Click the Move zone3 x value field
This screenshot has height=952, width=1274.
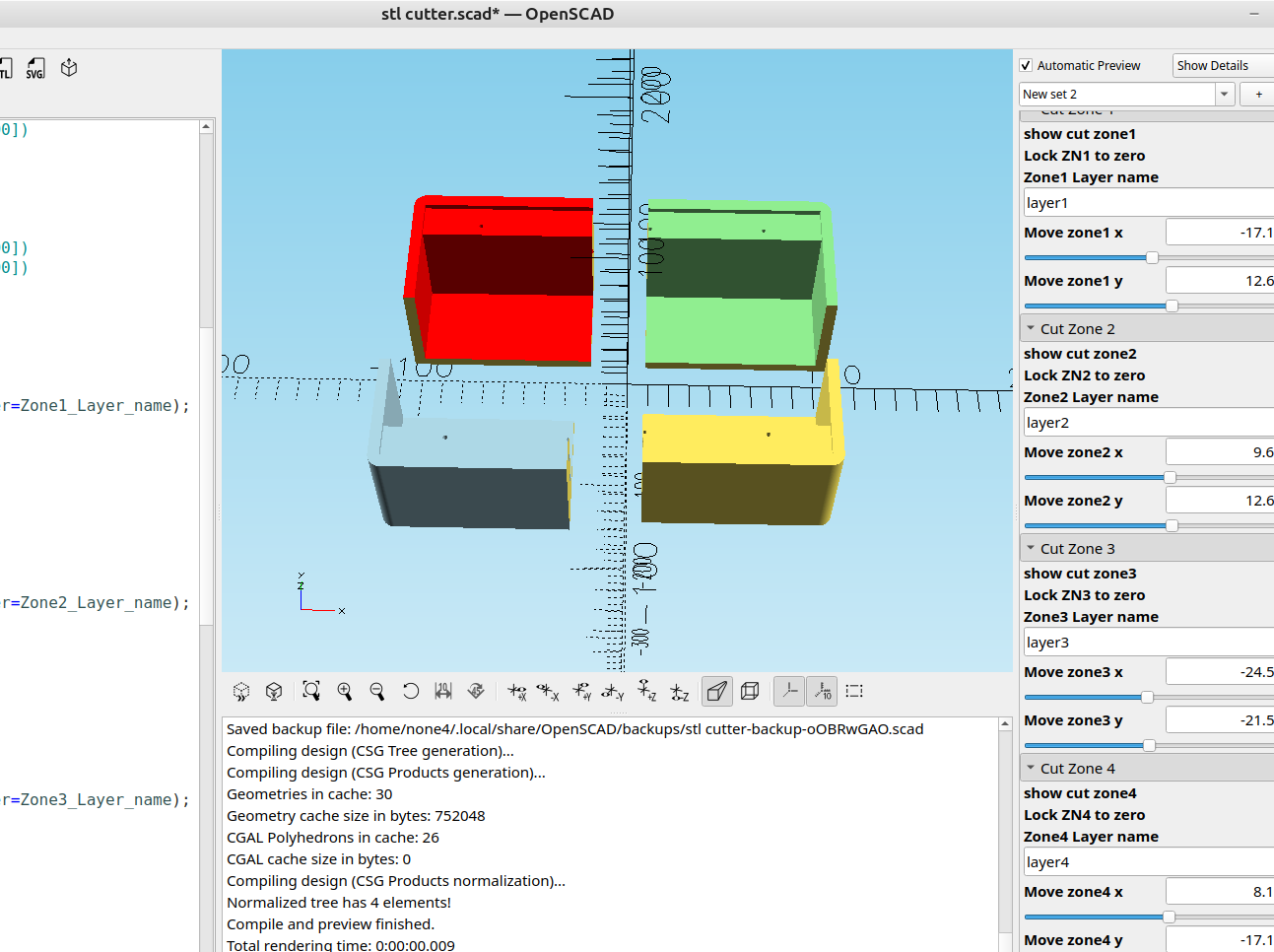1220,672
